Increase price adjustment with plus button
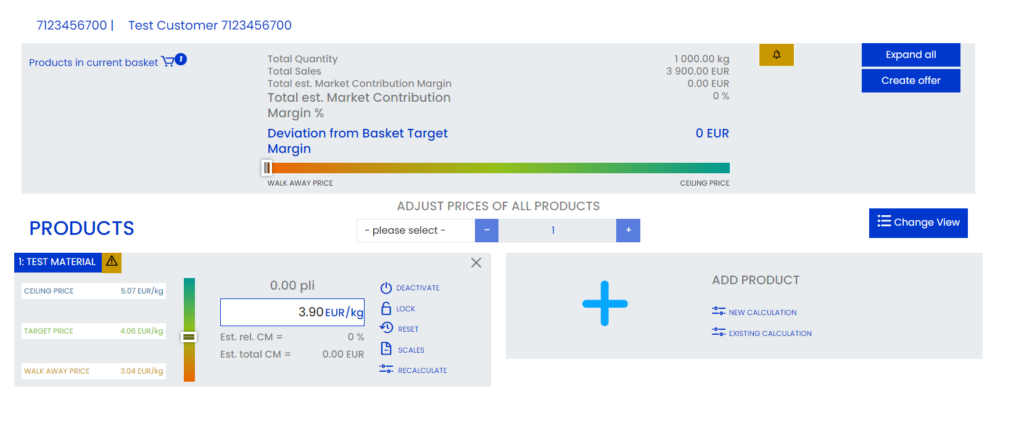Screen dimensions: 1024x447 click(628, 231)
